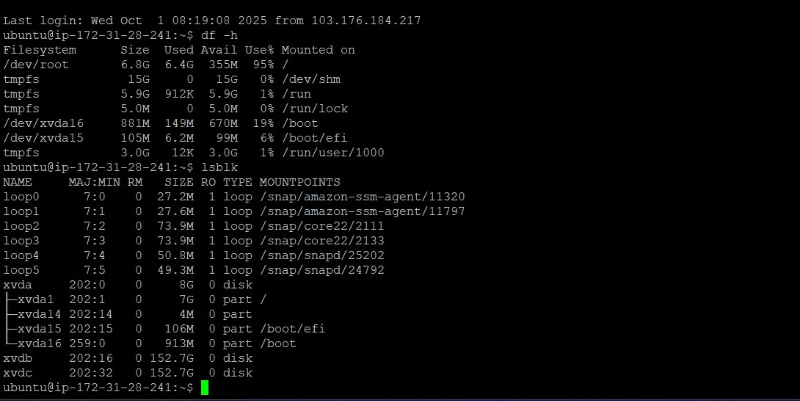Screen dimensions: 800x401
Task: Click the xvda disk name
Action: coord(18,284)
